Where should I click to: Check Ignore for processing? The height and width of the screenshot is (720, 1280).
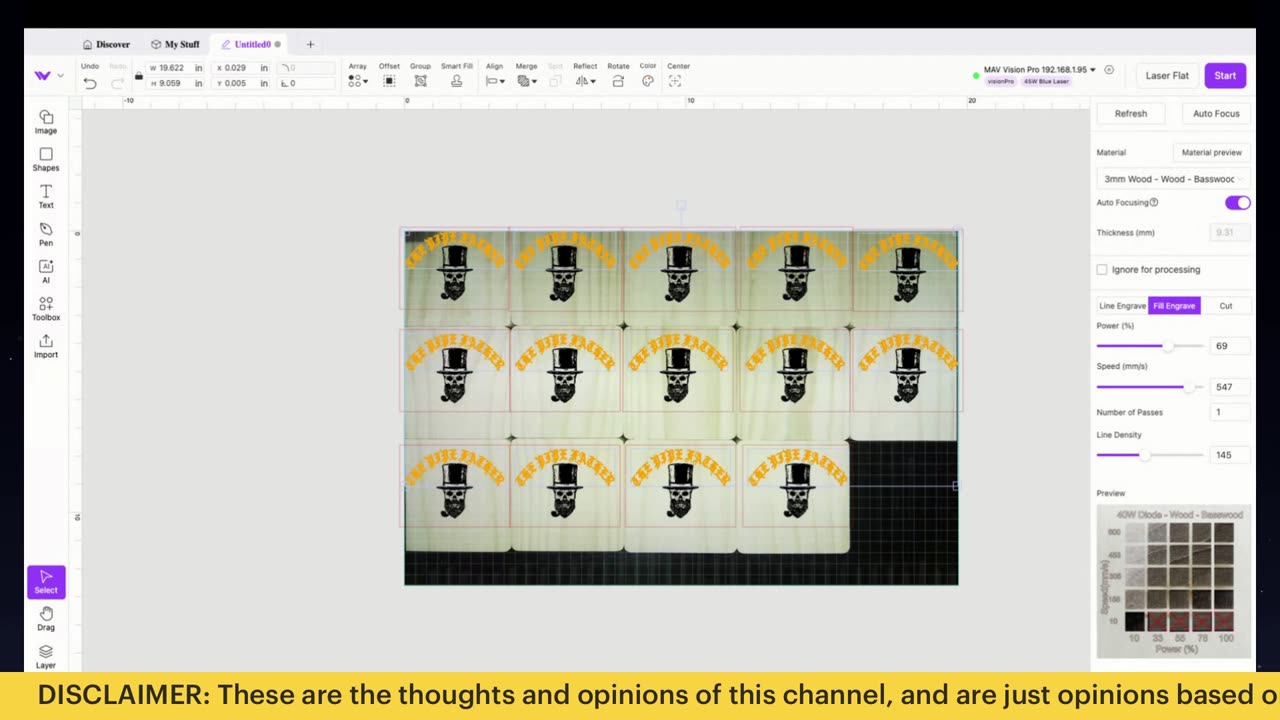(1102, 269)
